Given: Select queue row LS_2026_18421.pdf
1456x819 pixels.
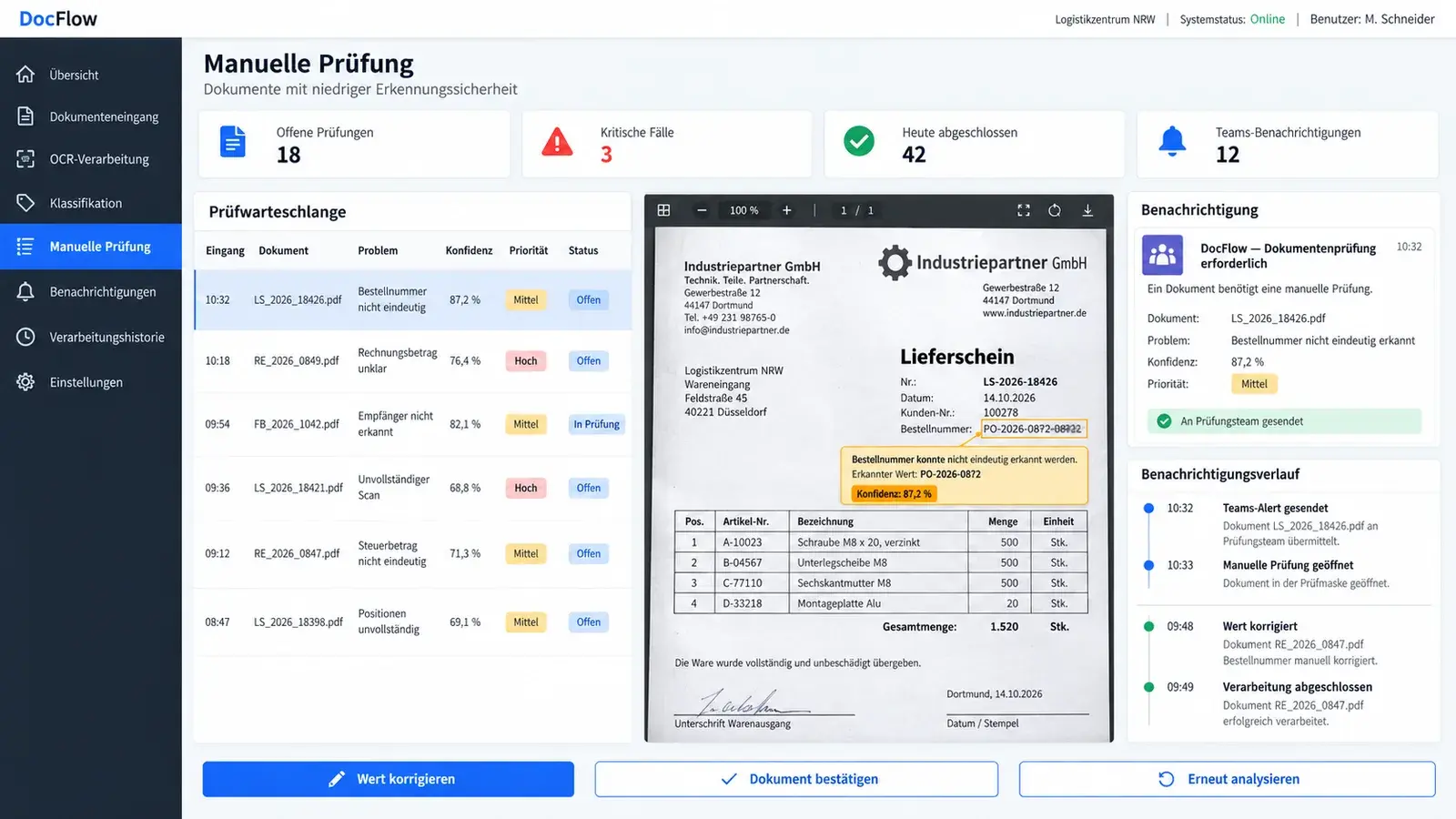Looking at the screenshot, I should point(413,488).
